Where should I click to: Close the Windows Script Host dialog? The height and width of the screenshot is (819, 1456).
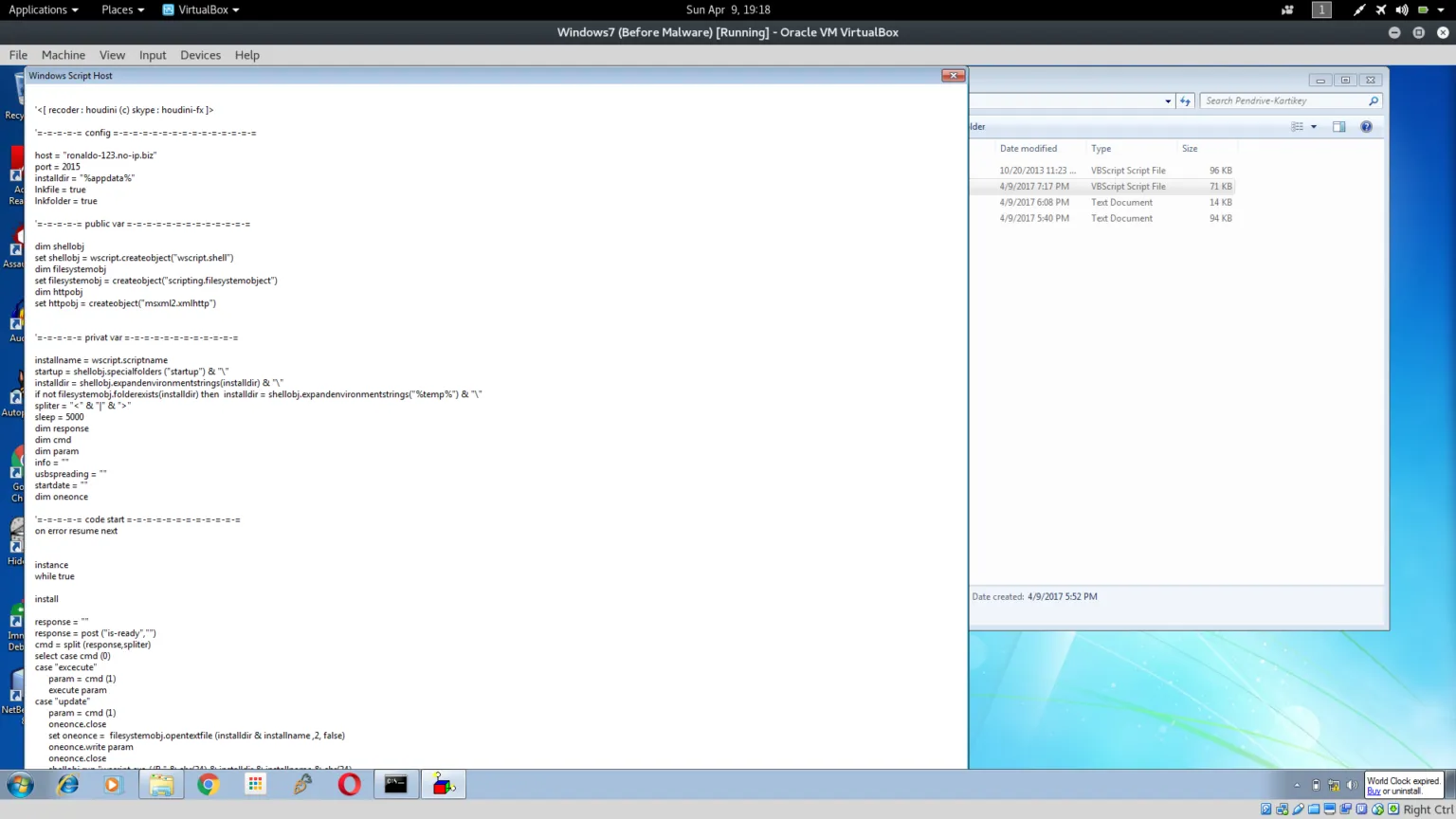953,75
